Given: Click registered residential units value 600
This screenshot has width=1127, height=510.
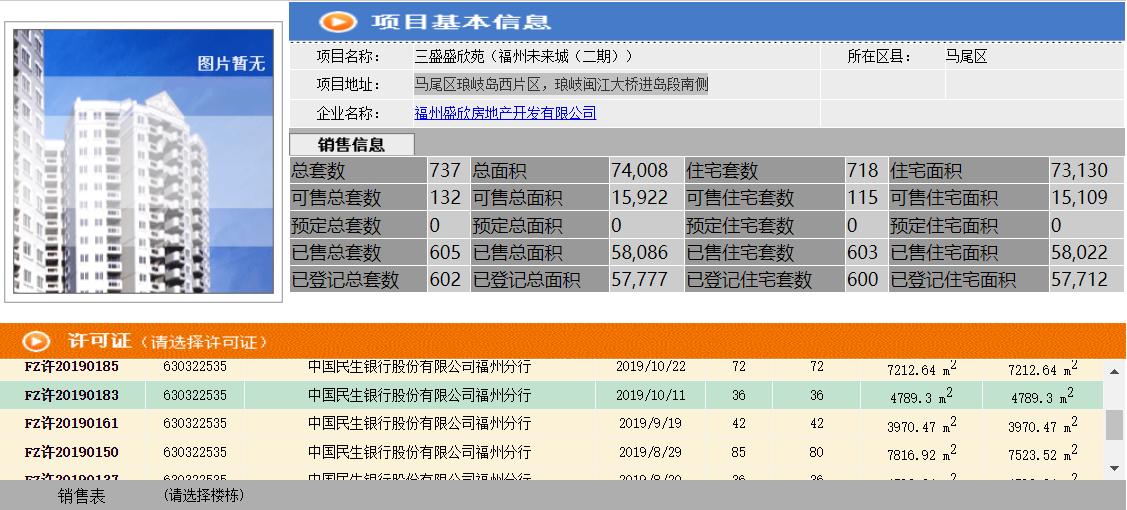Looking at the screenshot, I should tap(862, 279).
